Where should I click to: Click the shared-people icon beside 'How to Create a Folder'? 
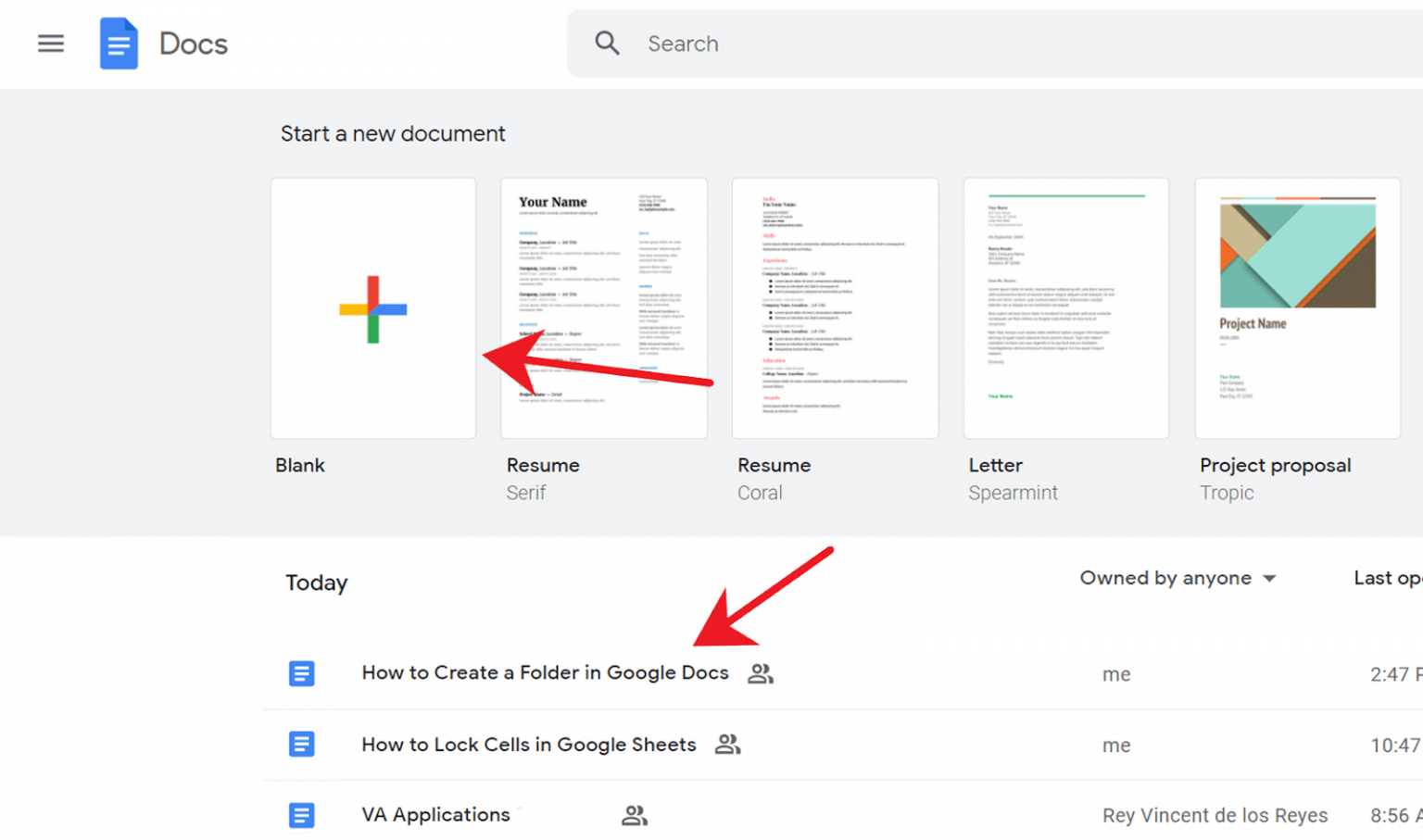tap(760, 673)
